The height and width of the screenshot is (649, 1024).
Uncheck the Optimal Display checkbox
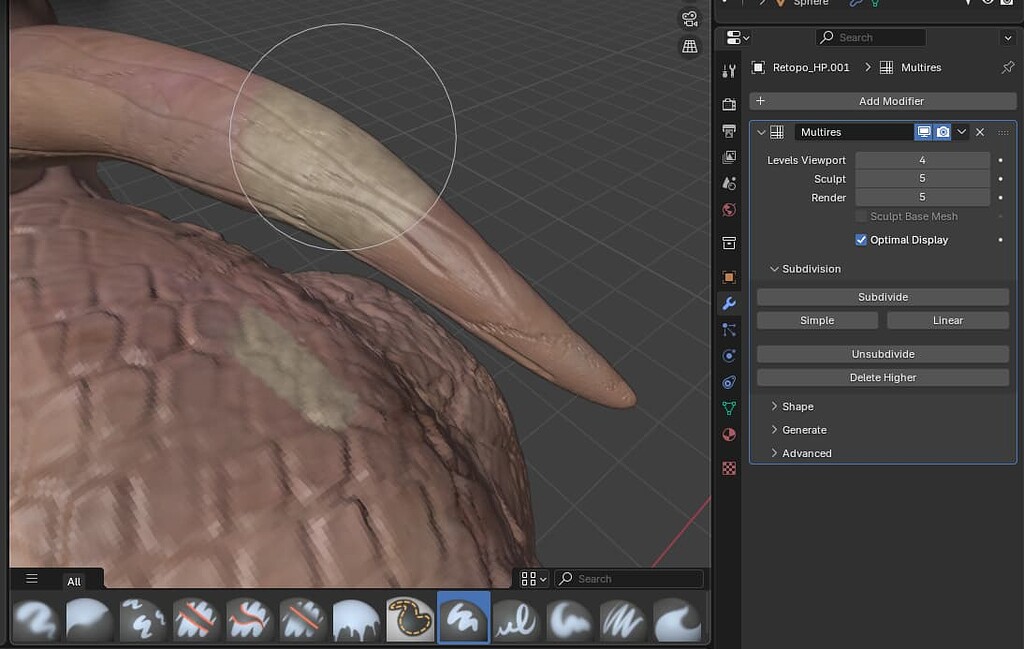[861, 240]
